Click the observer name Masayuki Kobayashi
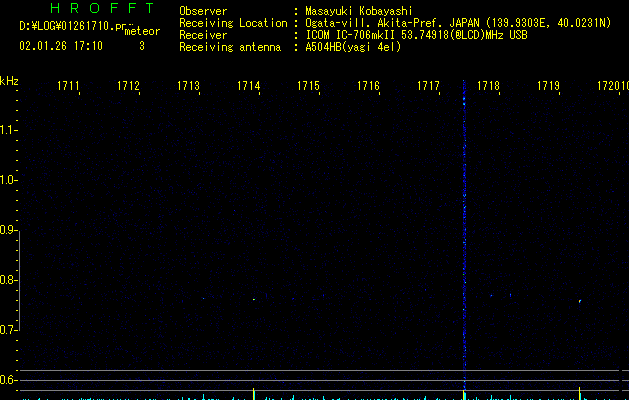Screen dimensions: 629x400 (x=359, y=11)
